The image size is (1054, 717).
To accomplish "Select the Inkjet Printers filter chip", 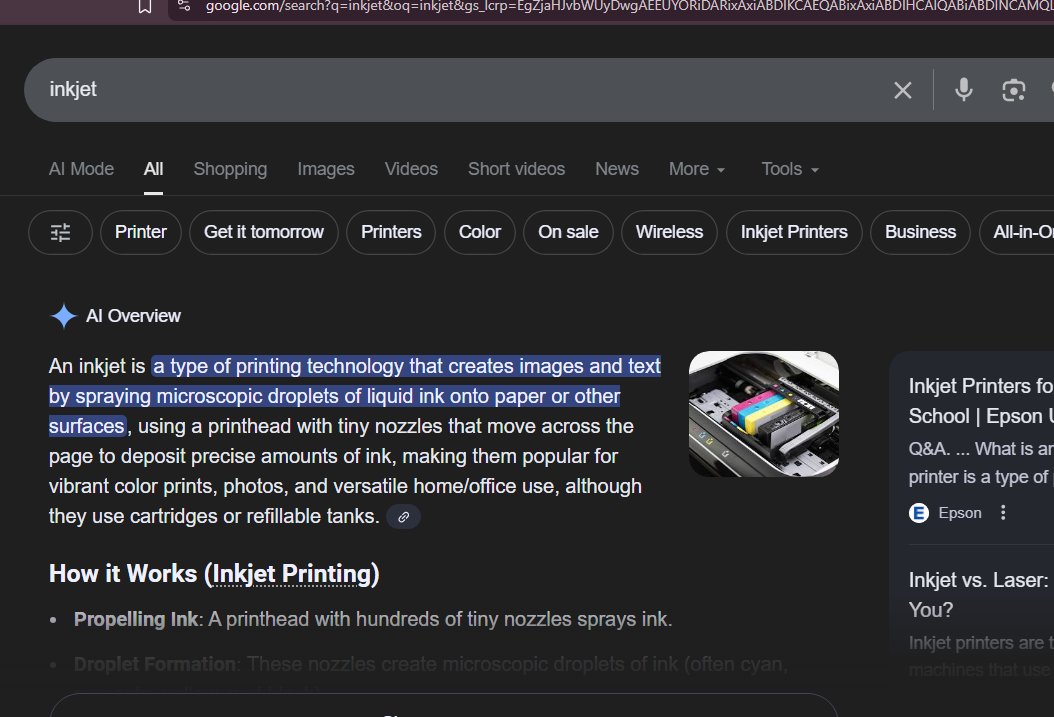I will click(794, 233).
